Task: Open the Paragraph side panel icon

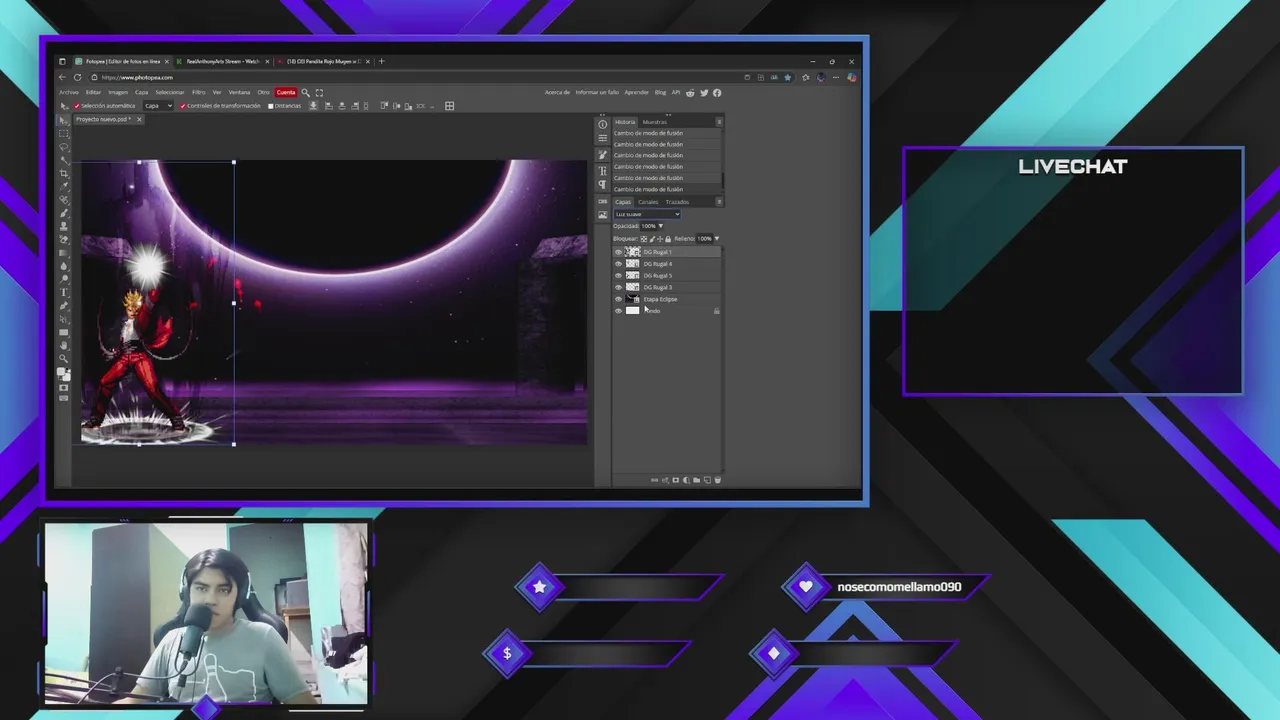Action: 602,184
